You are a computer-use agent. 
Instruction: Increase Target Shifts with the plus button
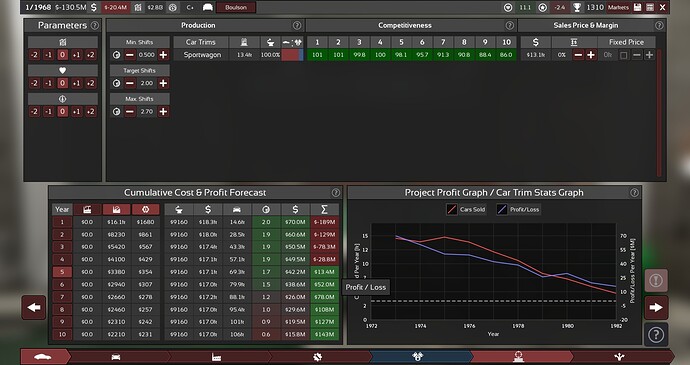(x=163, y=83)
